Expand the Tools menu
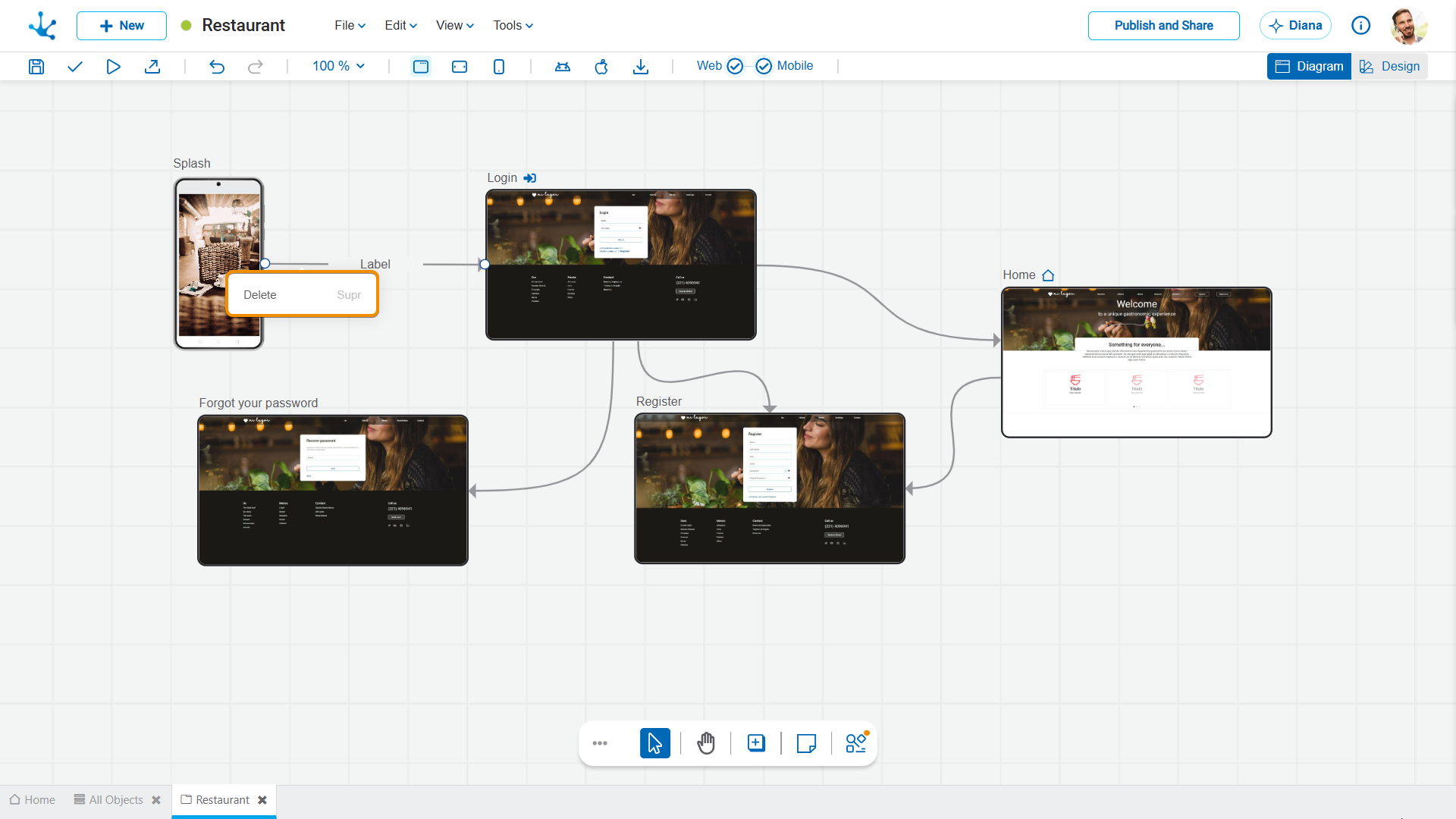 click(x=513, y=25)
